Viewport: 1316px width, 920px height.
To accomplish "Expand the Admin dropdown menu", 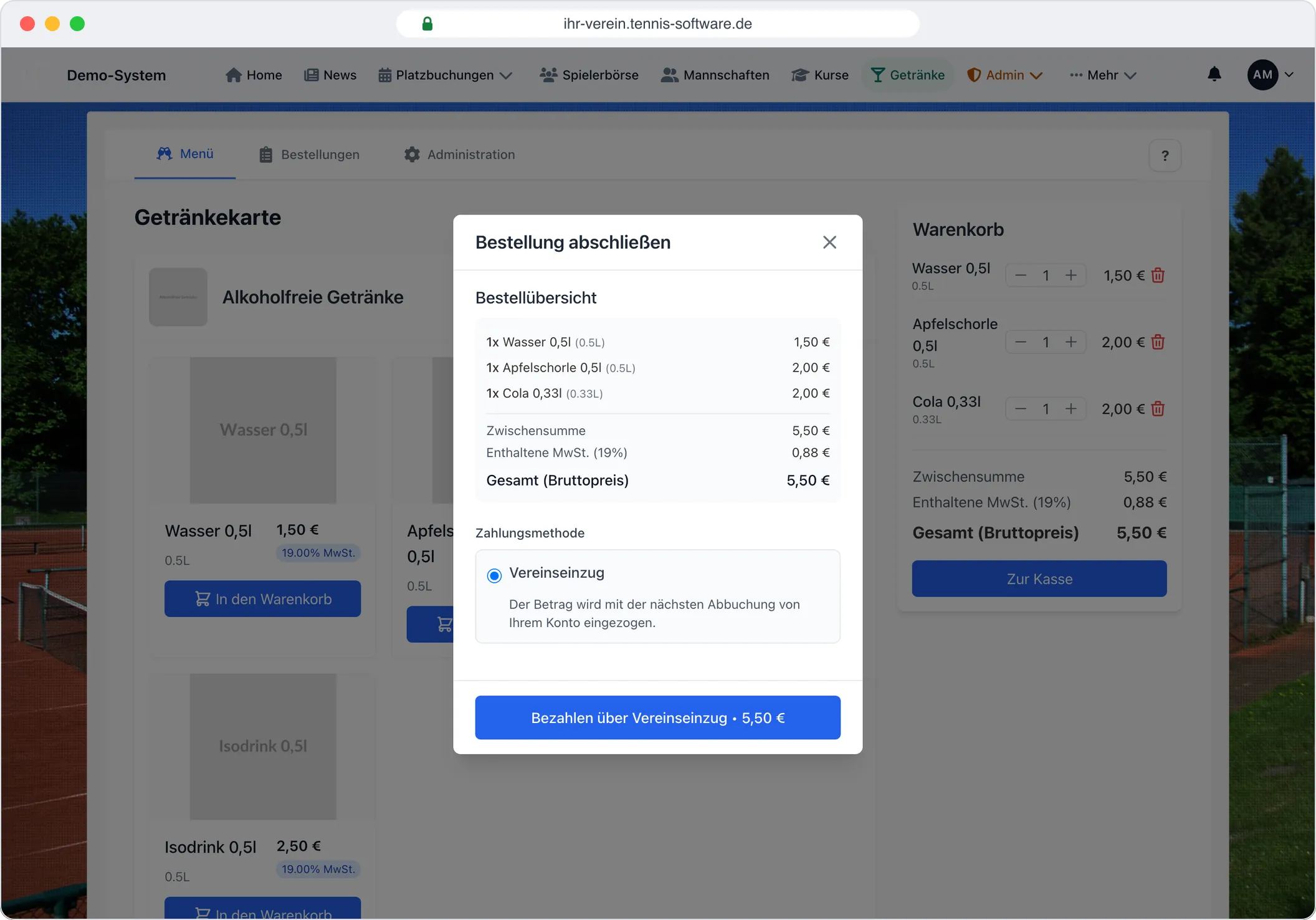I will [1004, 75].
